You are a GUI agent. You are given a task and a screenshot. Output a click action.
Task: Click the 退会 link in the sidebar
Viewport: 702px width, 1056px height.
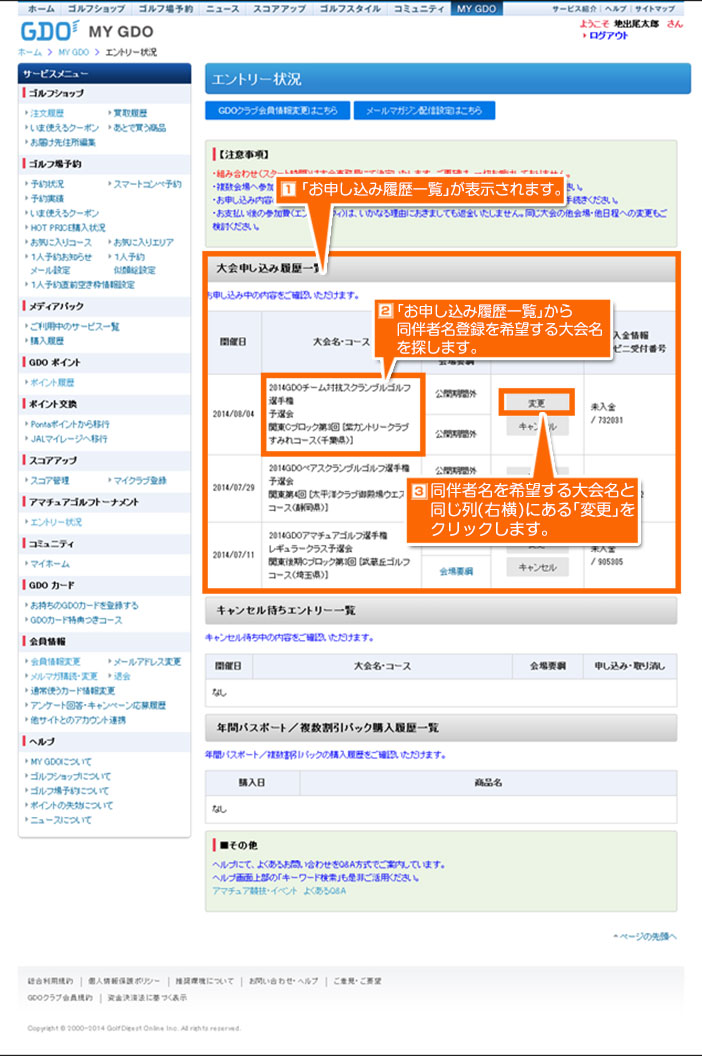(x=122, y=676)
